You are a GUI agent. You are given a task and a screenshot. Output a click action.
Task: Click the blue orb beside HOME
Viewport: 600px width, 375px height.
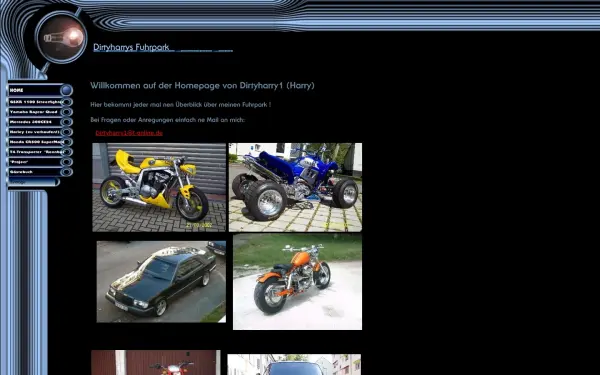[x=67, y=90]
